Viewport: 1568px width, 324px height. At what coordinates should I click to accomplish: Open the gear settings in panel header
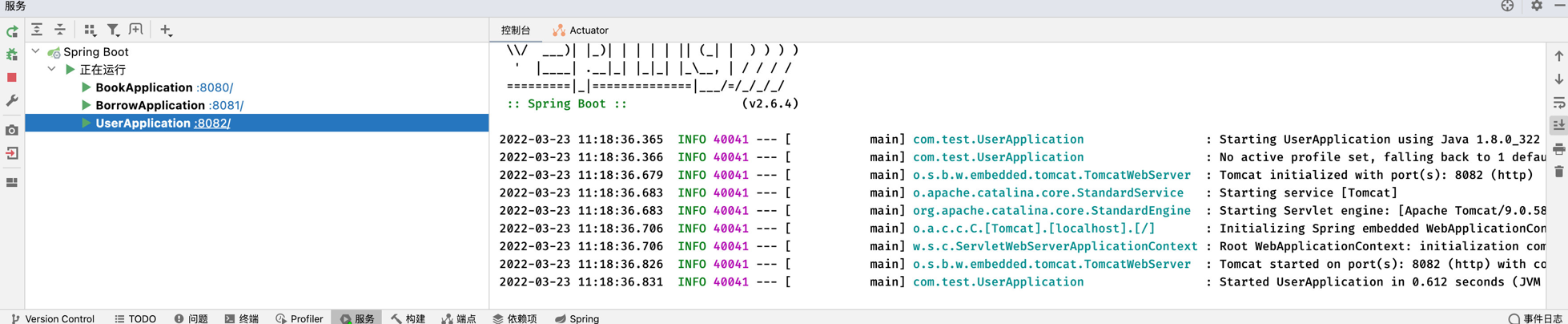1537,6
